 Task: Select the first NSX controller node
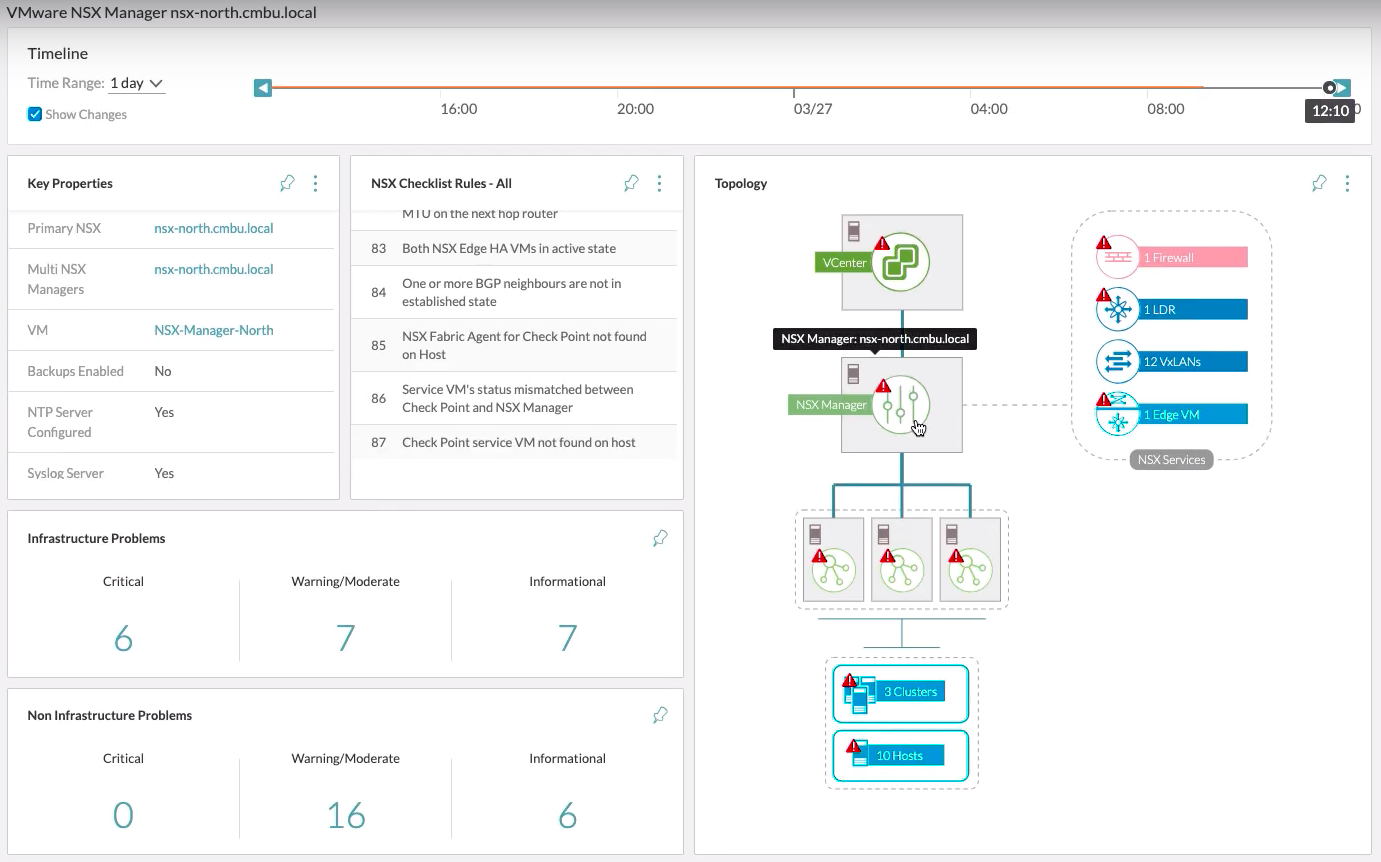(x=834, y=559)
